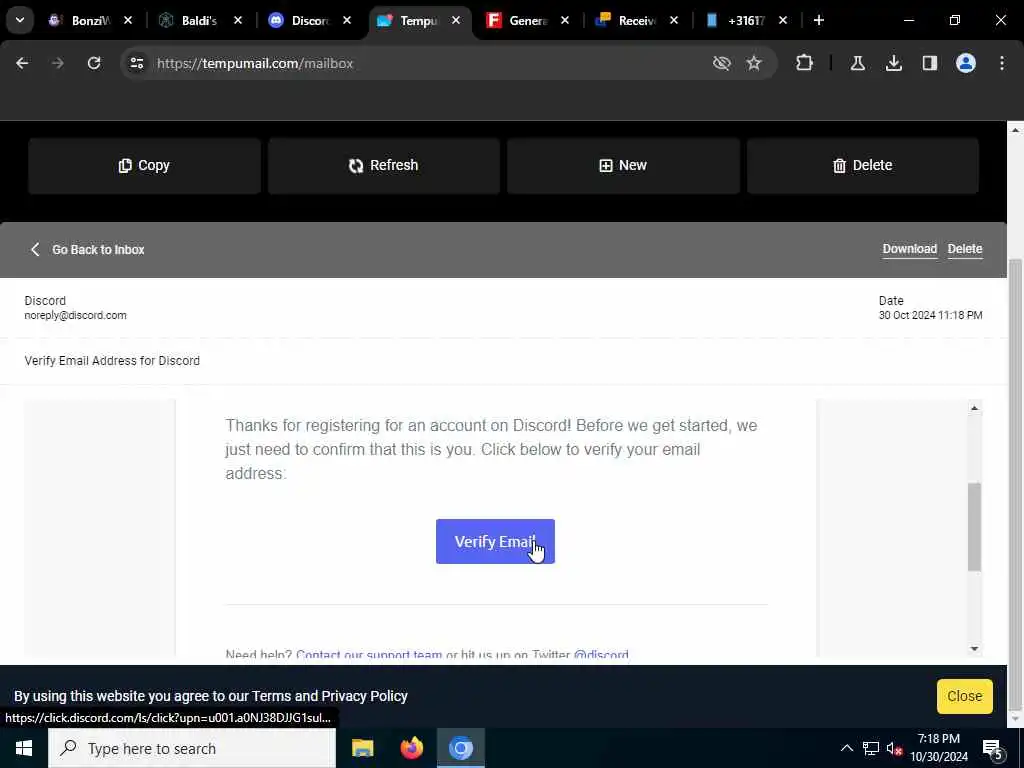Viewport: 1024px width, 768px height.
Task: Download this Discord email
Action: 910,249
